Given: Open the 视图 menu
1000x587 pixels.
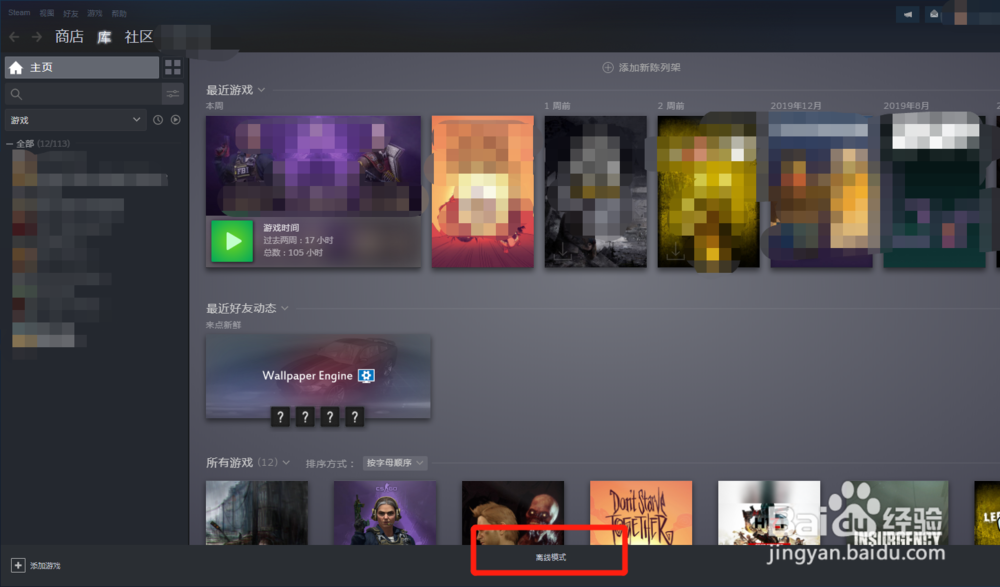Looking at the screenshot, I should point(47,13).
